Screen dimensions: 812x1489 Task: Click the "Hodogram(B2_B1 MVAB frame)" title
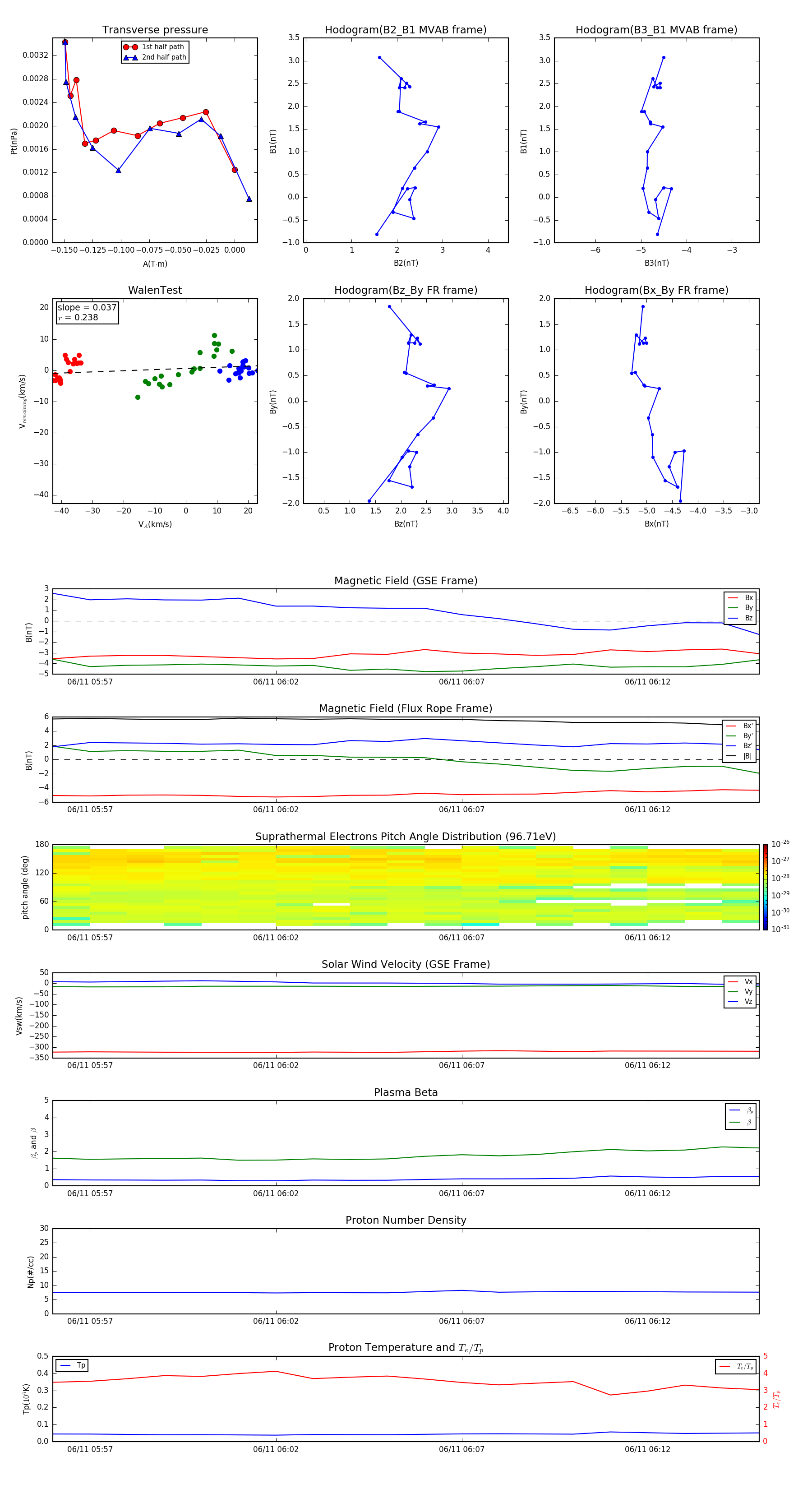[406, 30]
